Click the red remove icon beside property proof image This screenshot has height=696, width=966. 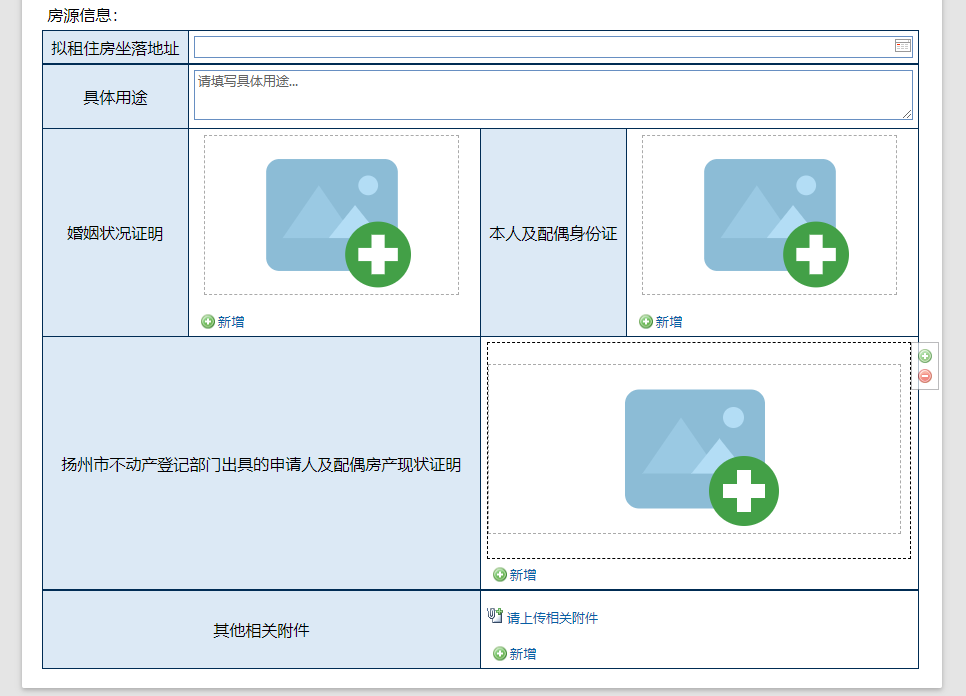coord(925,376)
